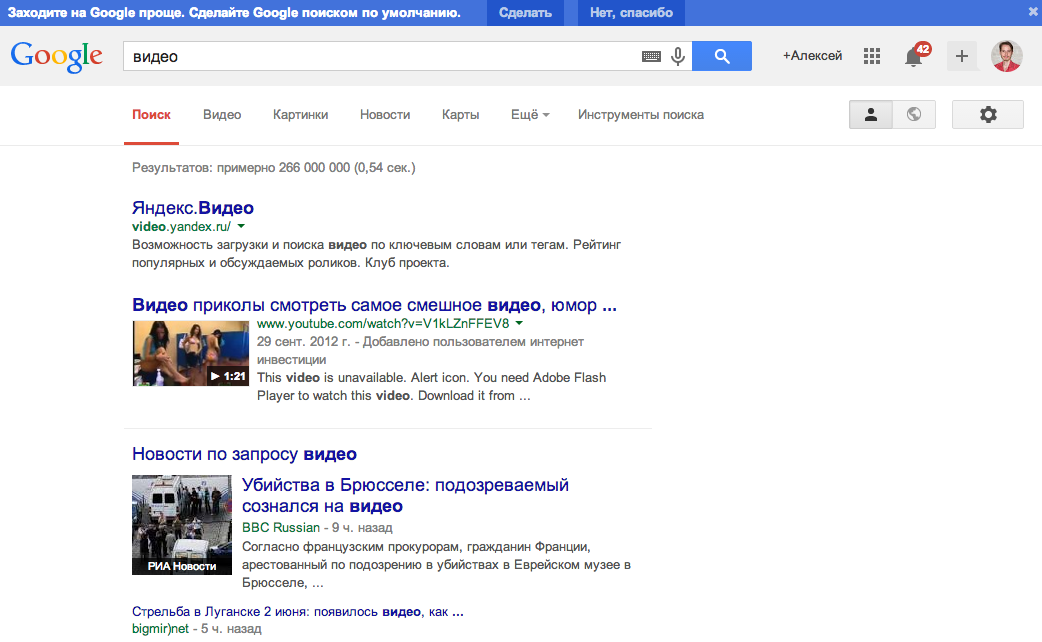Click the plus share button

point(962,56)
